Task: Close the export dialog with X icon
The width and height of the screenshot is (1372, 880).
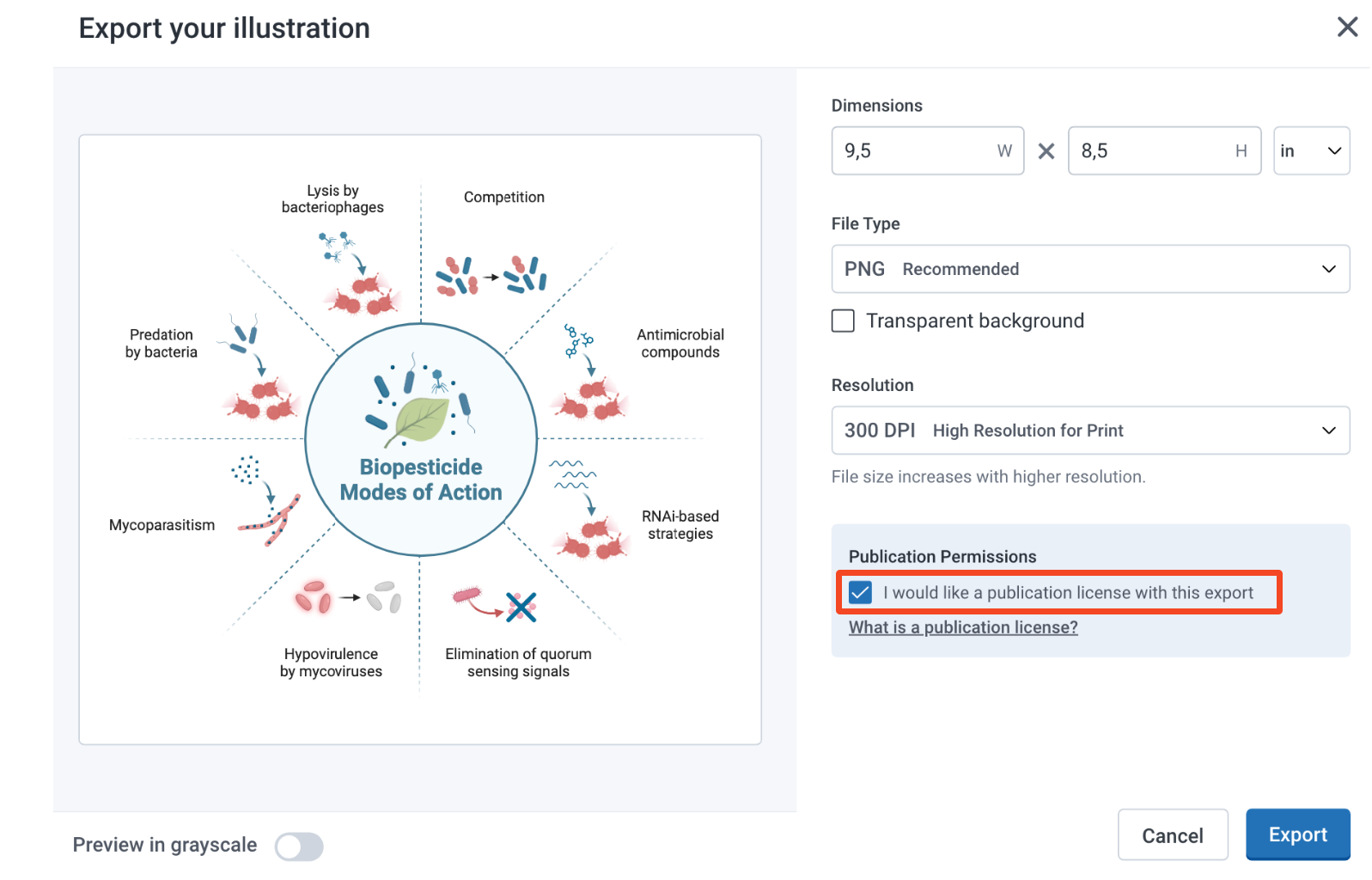Action: coord(1347,27)
